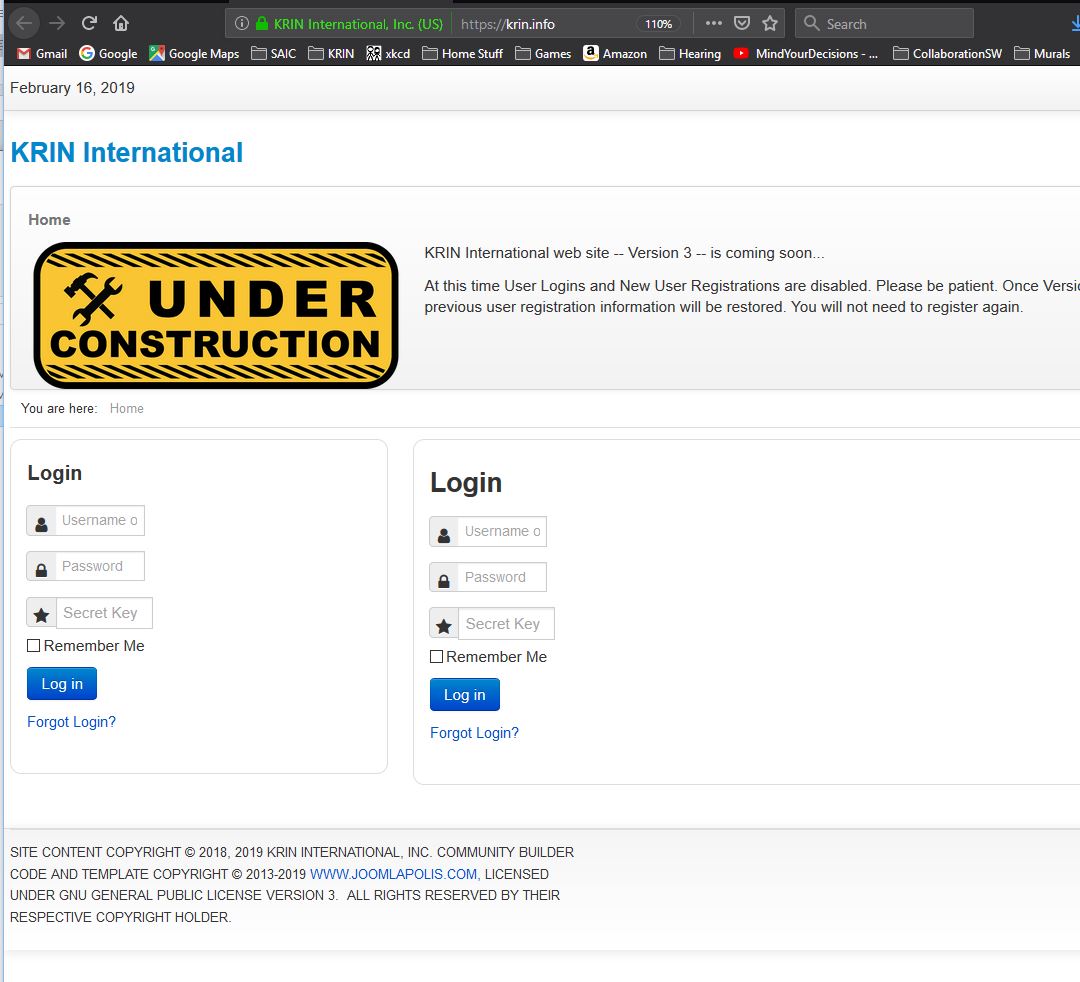Image resolution: width=1080 pixels, height=982 pixels.
Task: Tick Remember Me in left Login panel
Action: (33, 646)
